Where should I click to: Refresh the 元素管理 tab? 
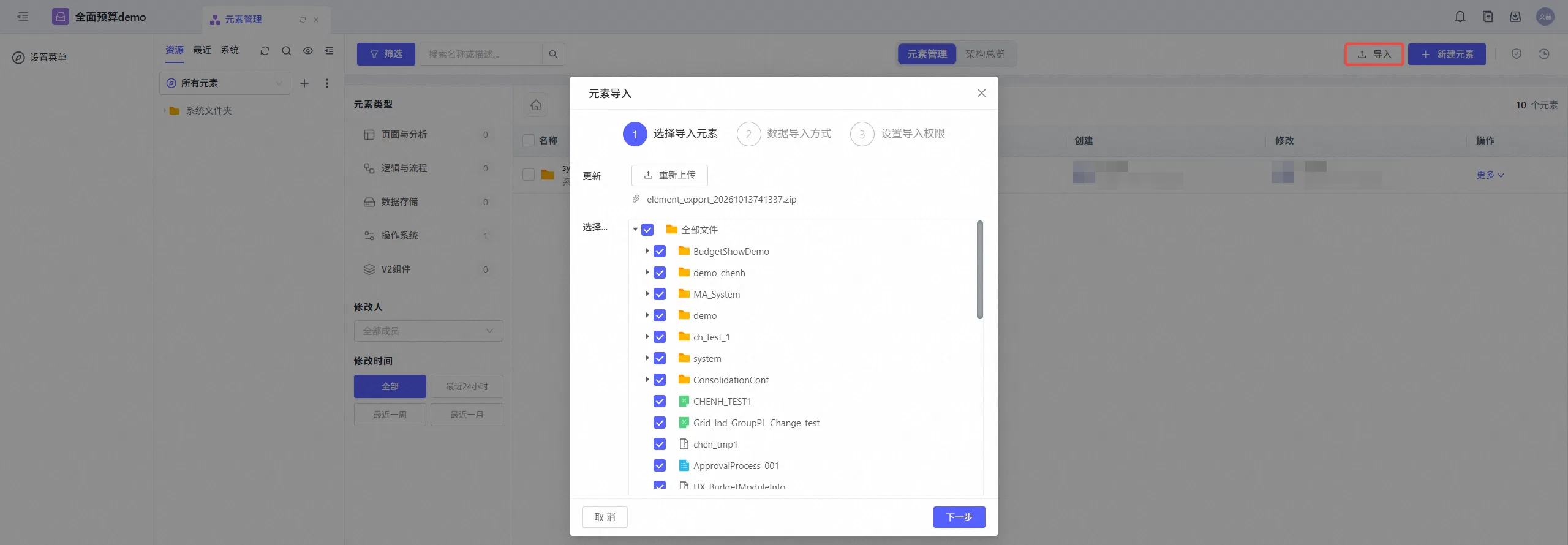[x=302, y=20]
